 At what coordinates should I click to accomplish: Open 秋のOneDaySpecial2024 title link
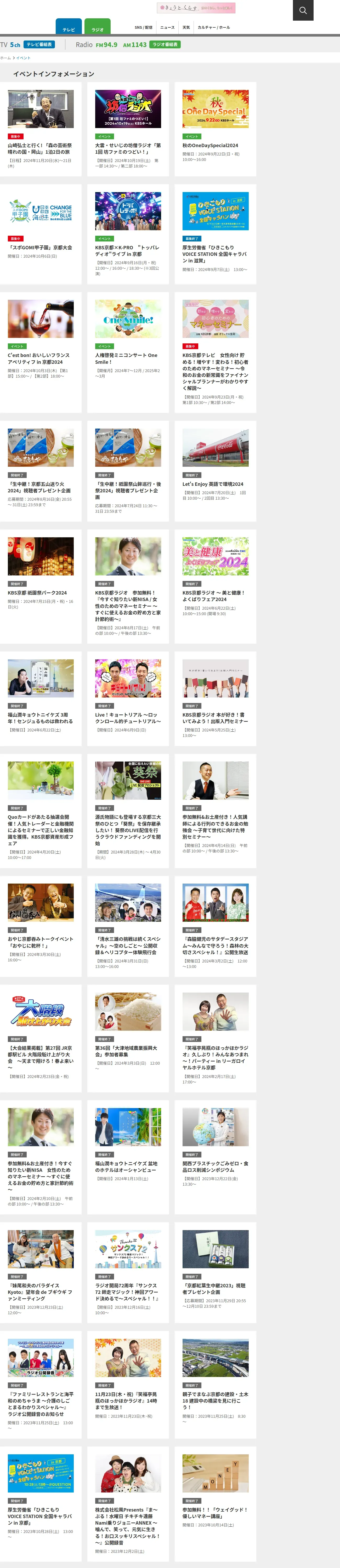coord(210,146)
